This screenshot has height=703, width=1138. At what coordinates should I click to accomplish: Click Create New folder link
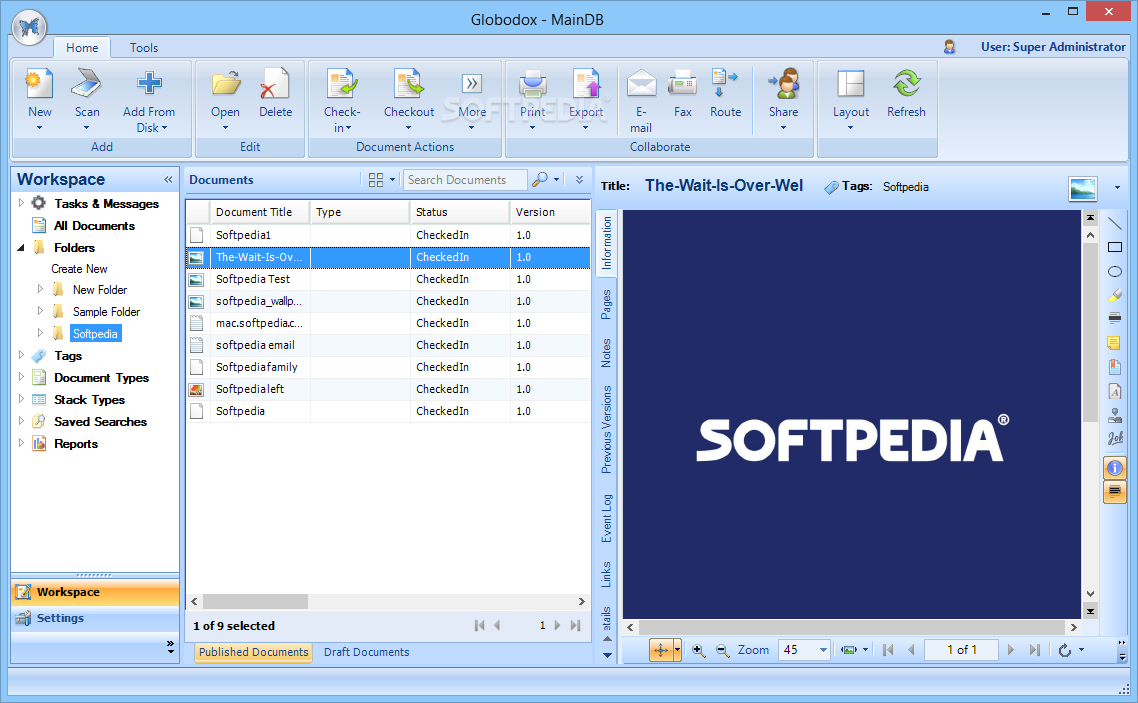79,268
